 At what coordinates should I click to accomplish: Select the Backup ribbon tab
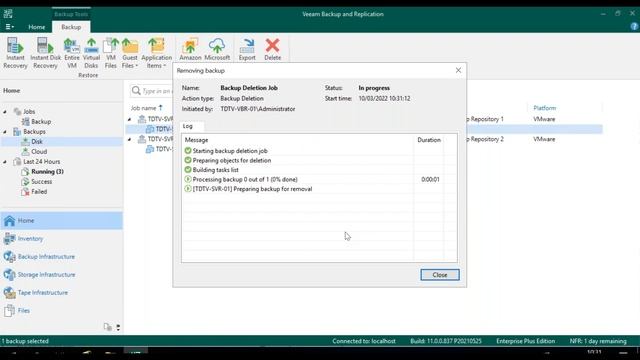coord(71,27)
